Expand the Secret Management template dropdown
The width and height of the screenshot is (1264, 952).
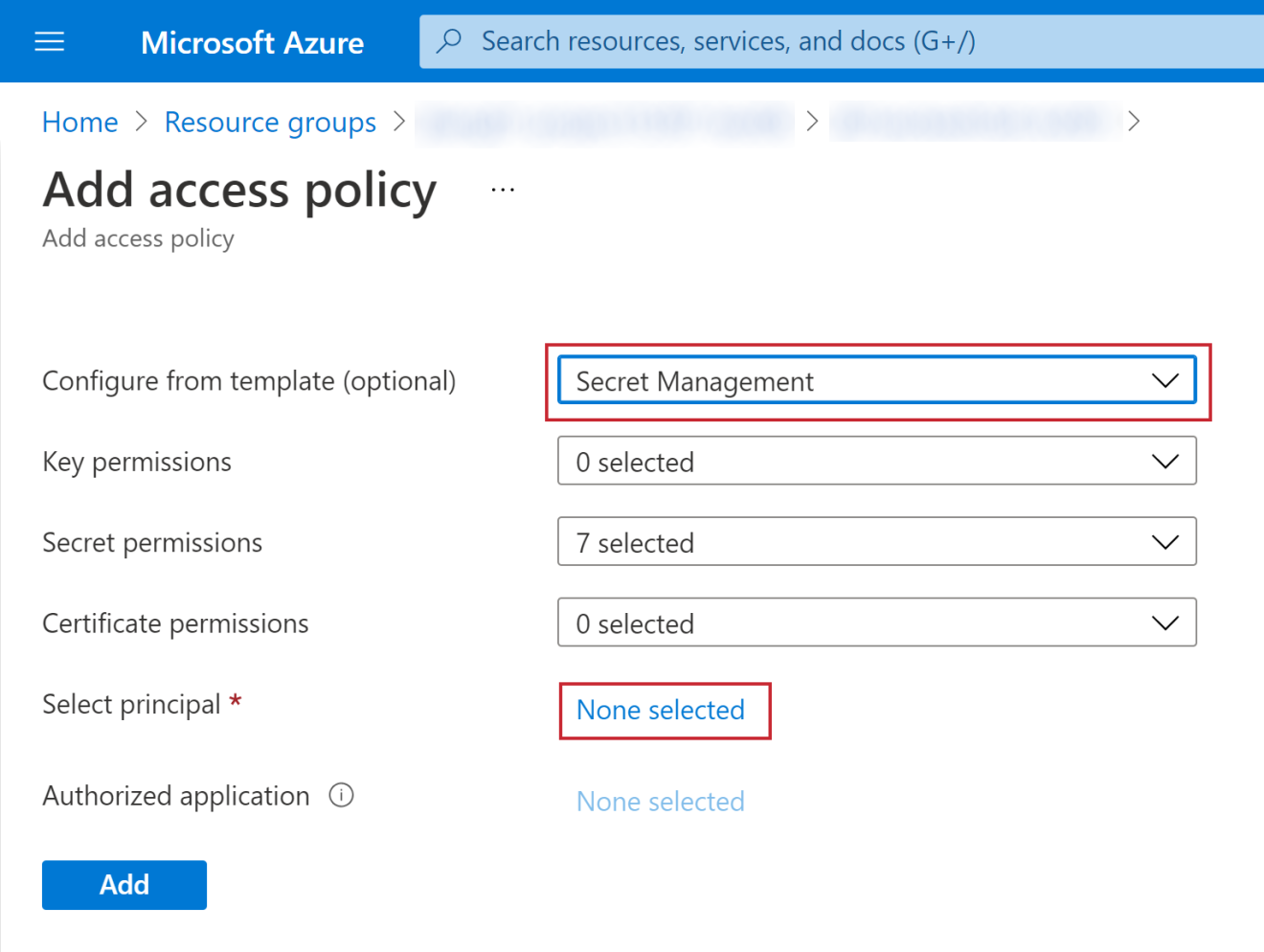pyautogui.click(x=876, y=381)
